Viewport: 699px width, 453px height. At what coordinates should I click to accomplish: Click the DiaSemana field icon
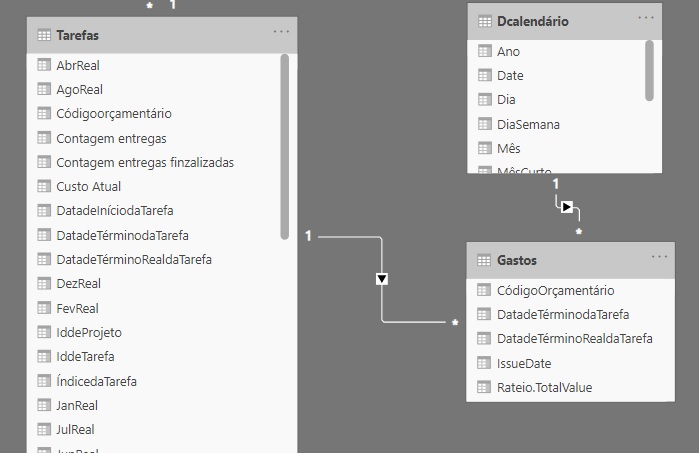click(x=485, y=124)
